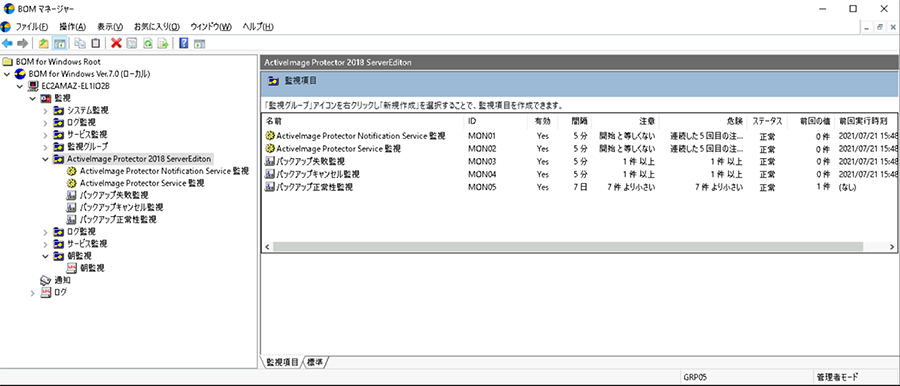Open the ウィンドウ(W) menu

211,26
